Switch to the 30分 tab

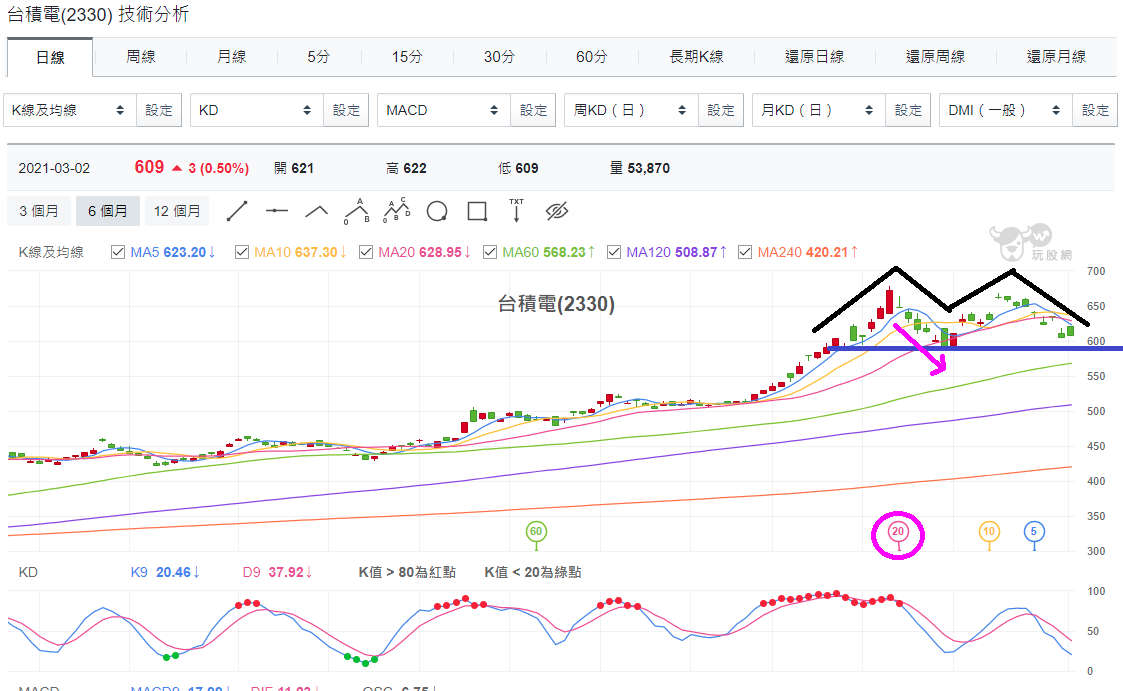499,57
